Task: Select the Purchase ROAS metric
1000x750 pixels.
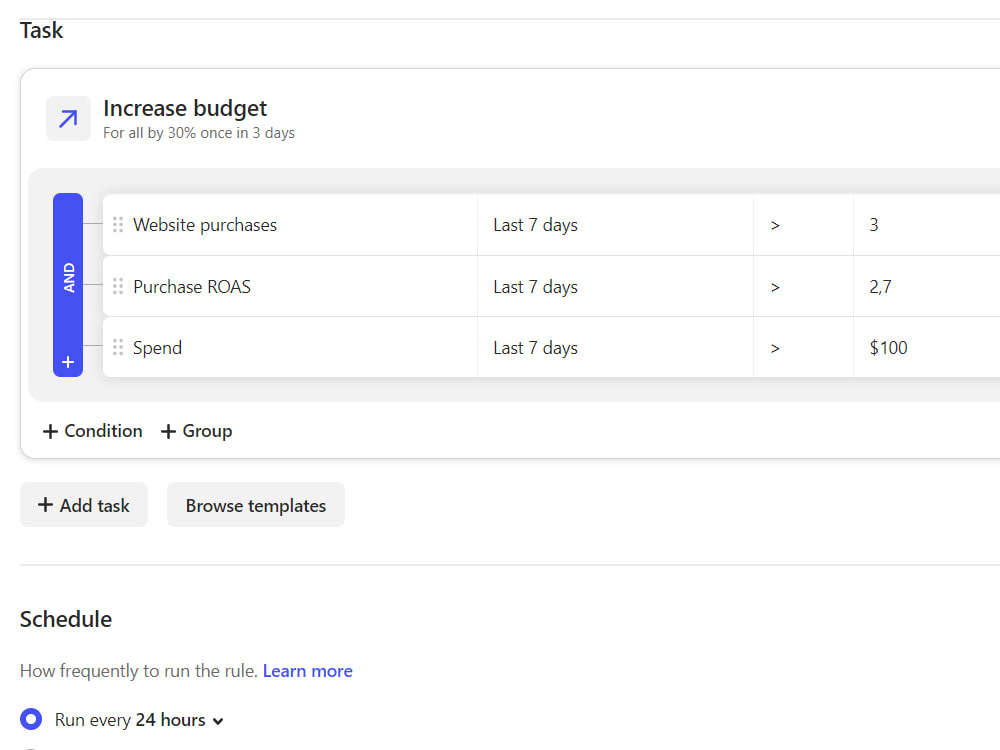Action: coord(192,286)
